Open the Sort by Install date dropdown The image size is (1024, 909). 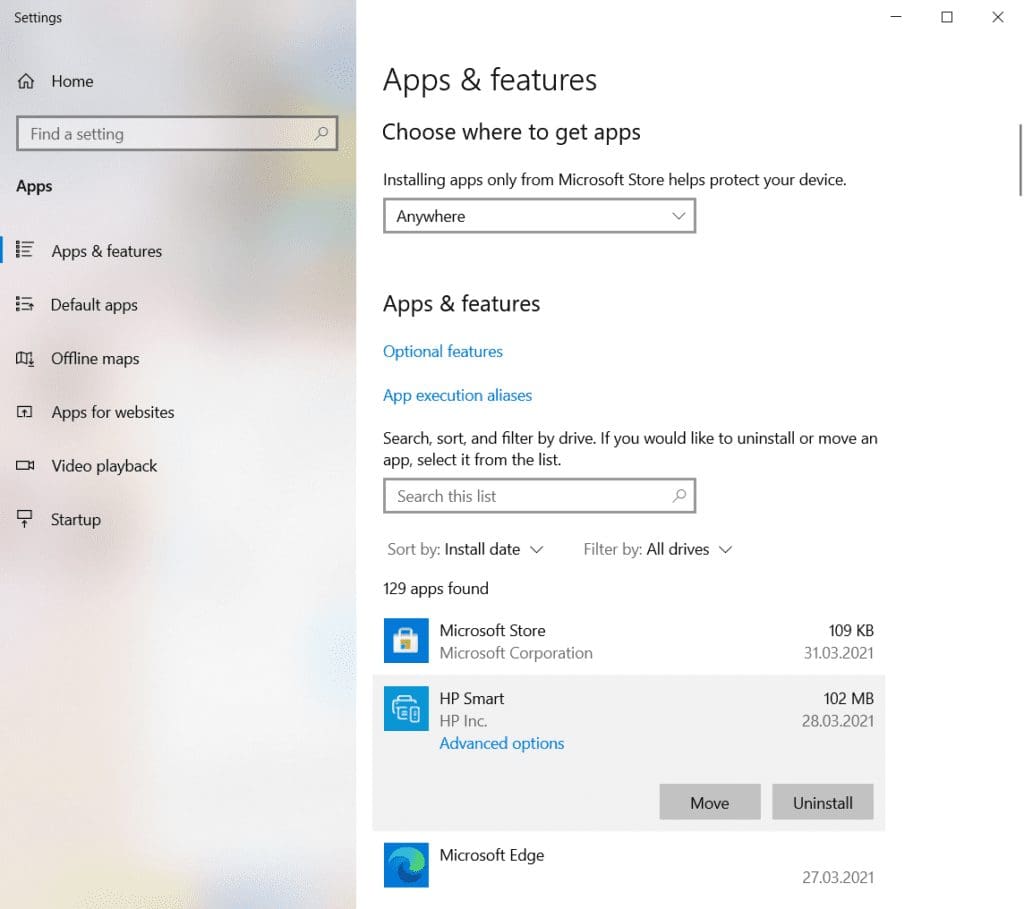coord(465,549)
